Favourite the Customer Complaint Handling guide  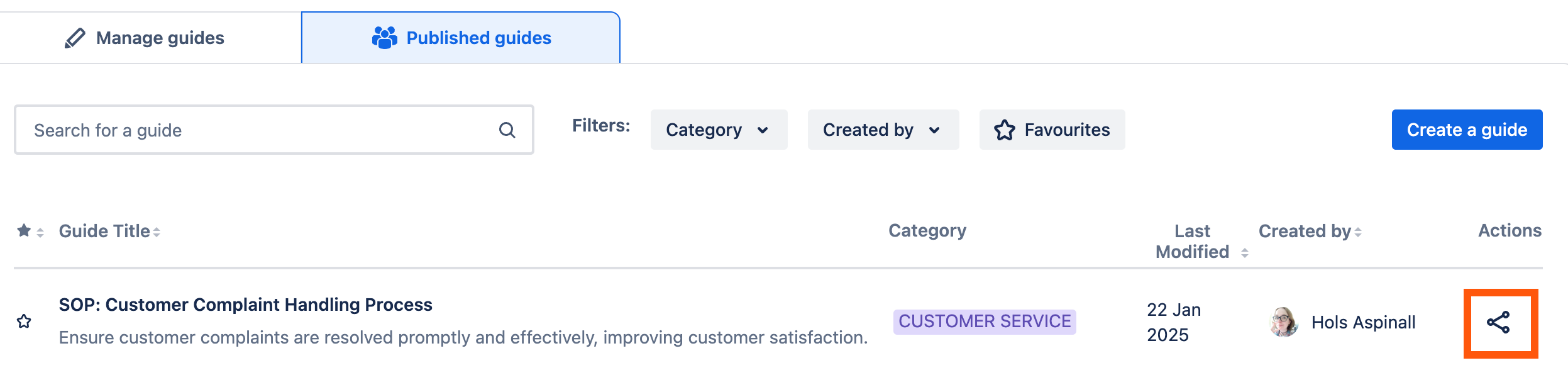point(24,322)
